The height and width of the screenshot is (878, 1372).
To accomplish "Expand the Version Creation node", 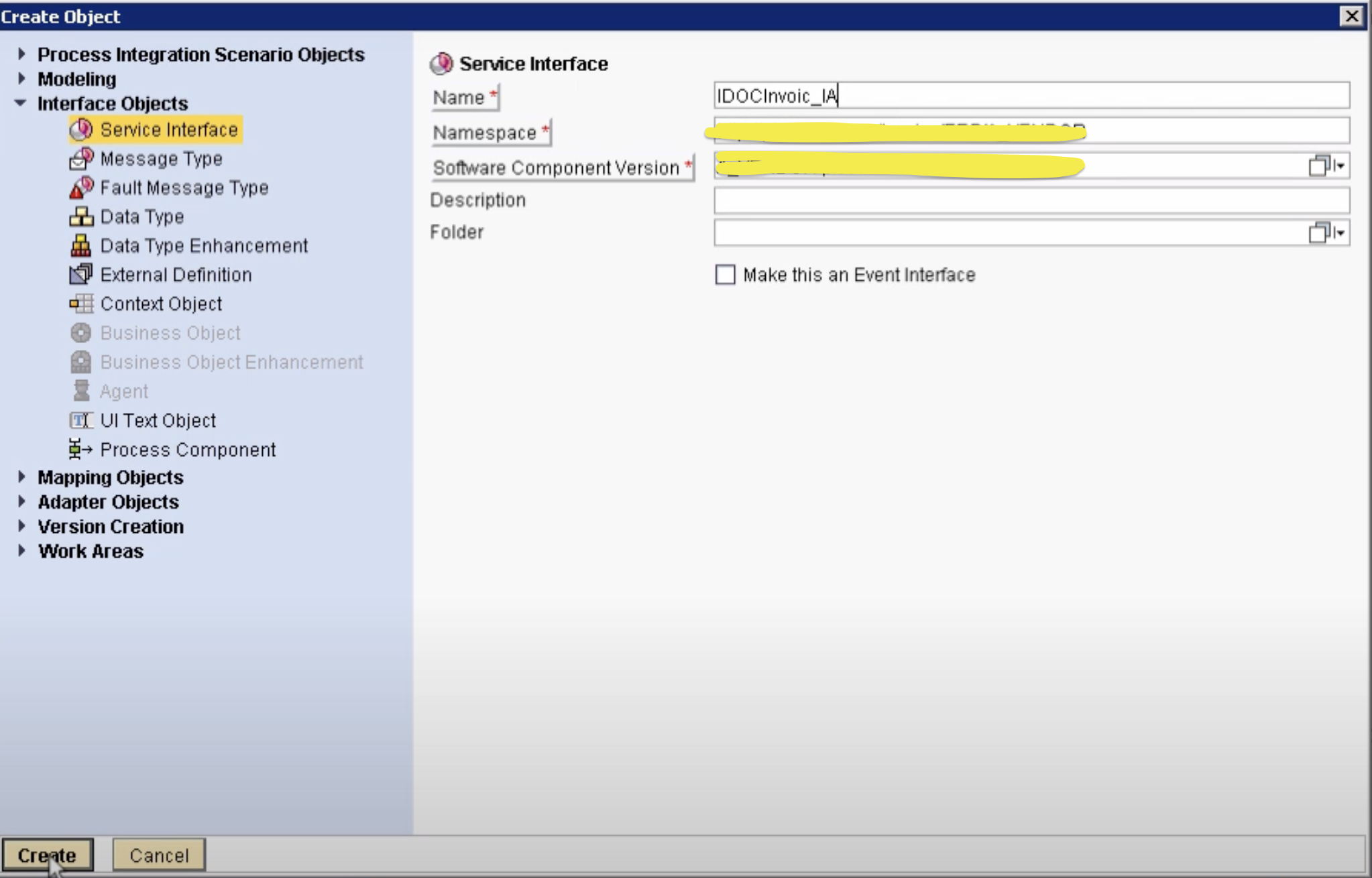I will tap(21, 526).
